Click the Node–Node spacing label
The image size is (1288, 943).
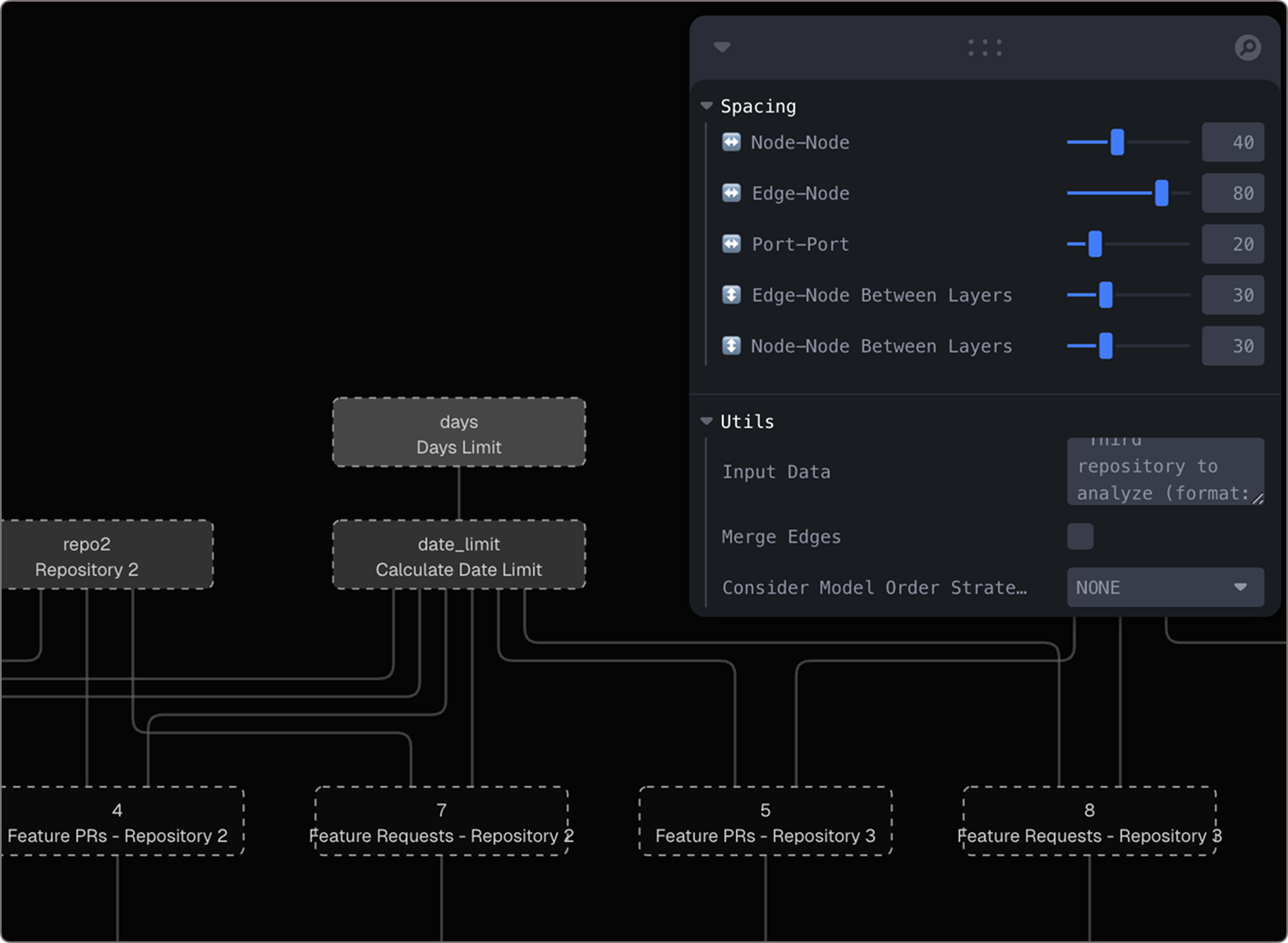pos(800,142)
